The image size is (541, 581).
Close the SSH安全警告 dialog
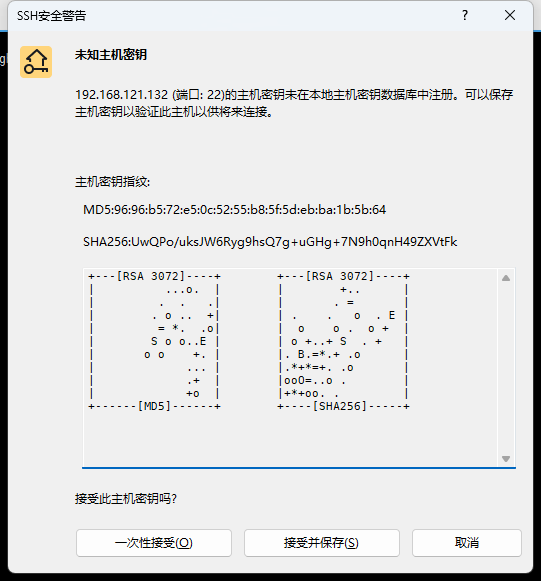(x=510, y=15)
